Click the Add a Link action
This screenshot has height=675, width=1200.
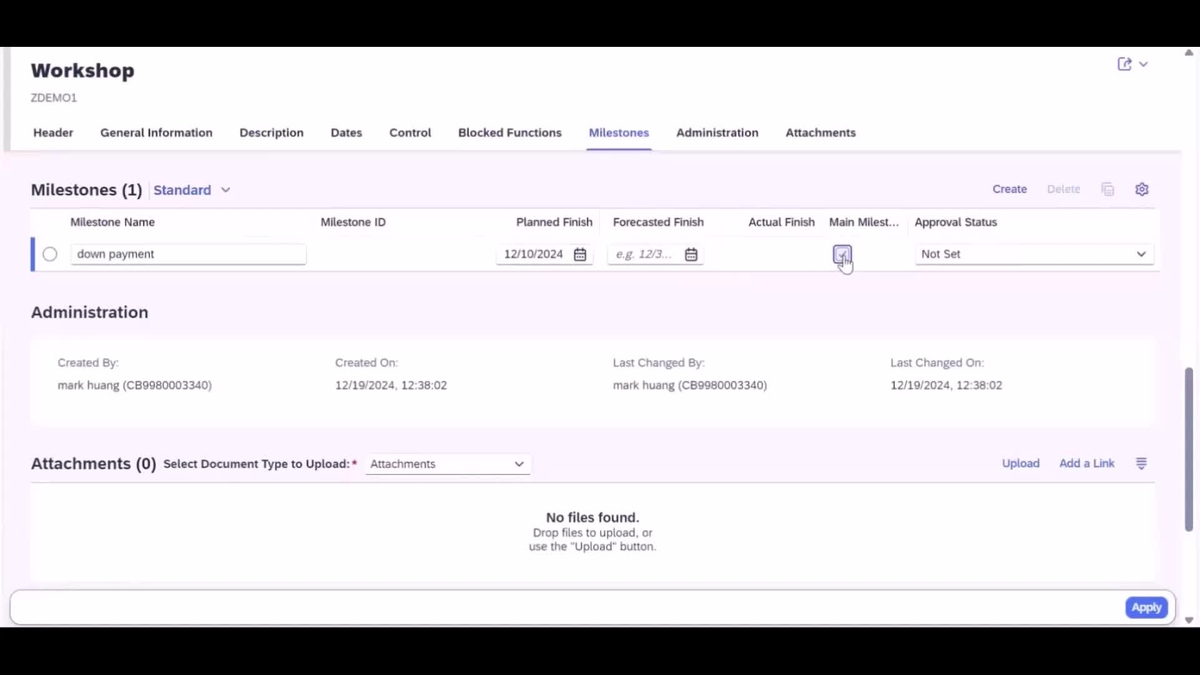click(1086, 463)
